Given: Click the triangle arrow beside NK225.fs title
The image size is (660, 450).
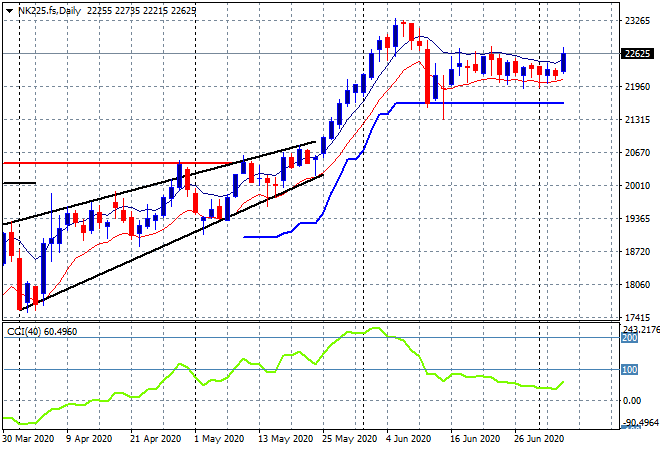Looking at the screenshot, I should pyautogui.click(x=9, y=11).
